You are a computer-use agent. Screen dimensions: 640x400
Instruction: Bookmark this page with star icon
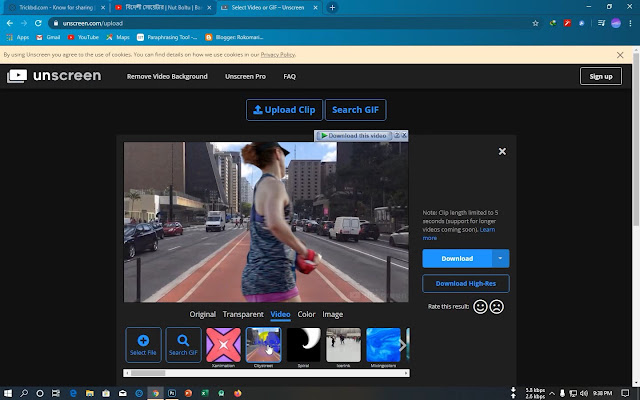coord(536,23)
